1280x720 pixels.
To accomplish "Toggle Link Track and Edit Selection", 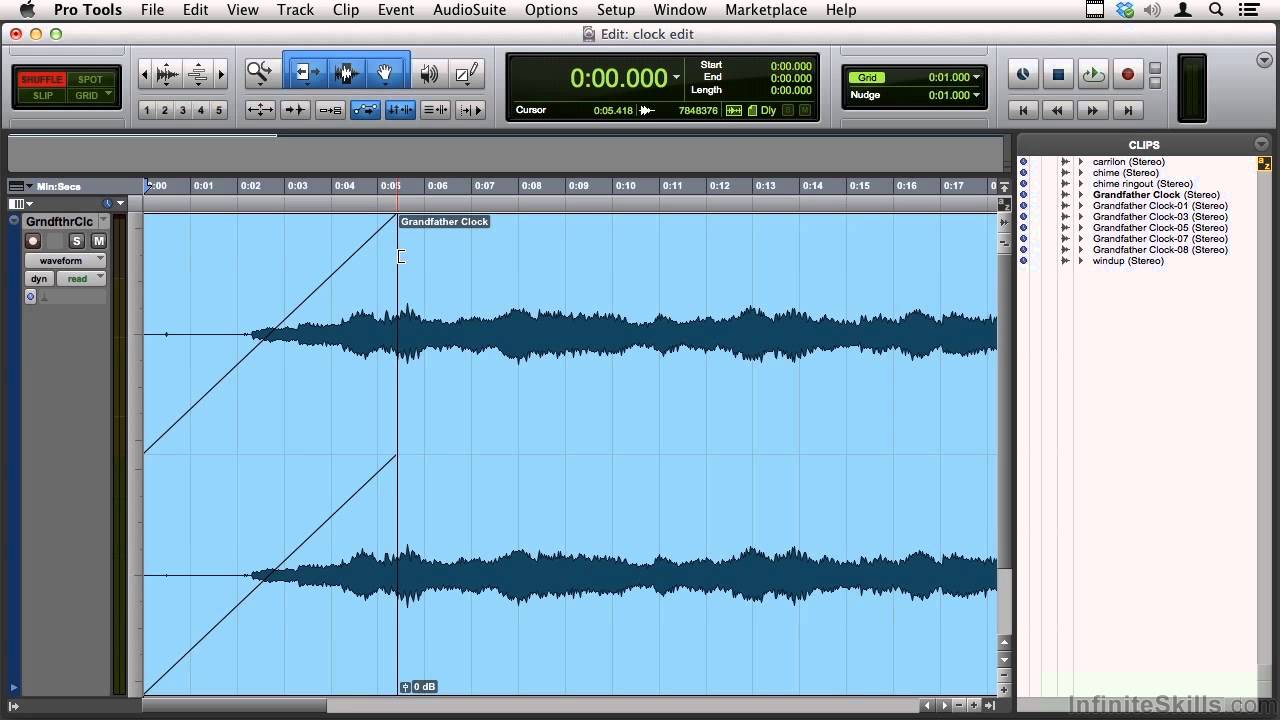I will point(435,110).
